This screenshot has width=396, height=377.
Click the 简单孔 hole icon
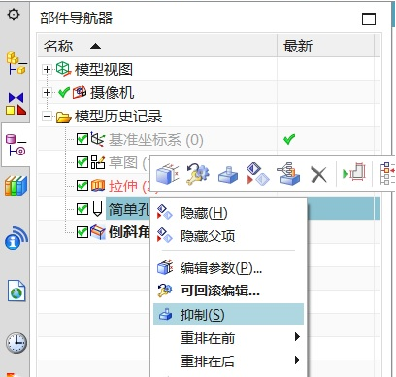coord(97,209)
